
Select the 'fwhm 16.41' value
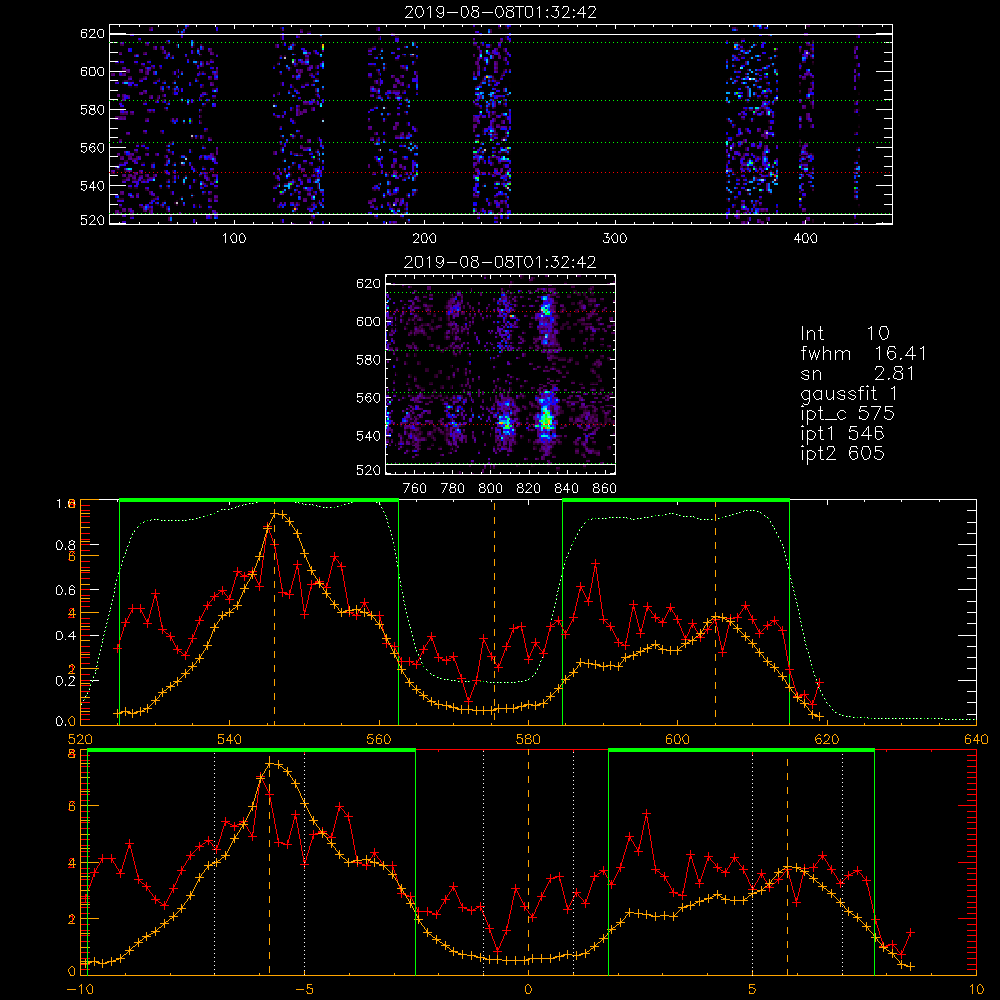tap(864, 353)
